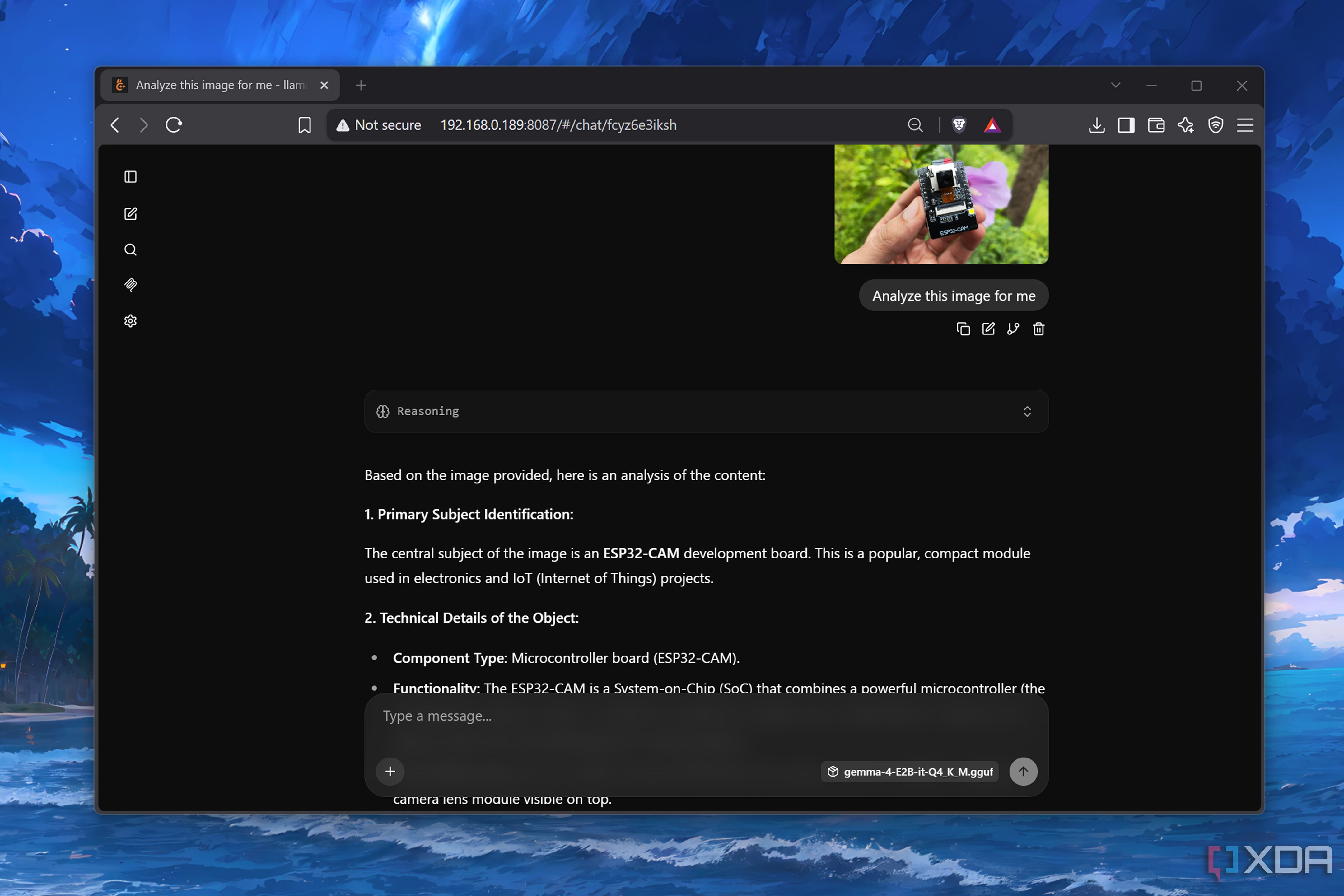The height and width of the screenshot is (896, 1344).
Task: Open Brave VPN shield icon
Action: tap(1216, 125)
